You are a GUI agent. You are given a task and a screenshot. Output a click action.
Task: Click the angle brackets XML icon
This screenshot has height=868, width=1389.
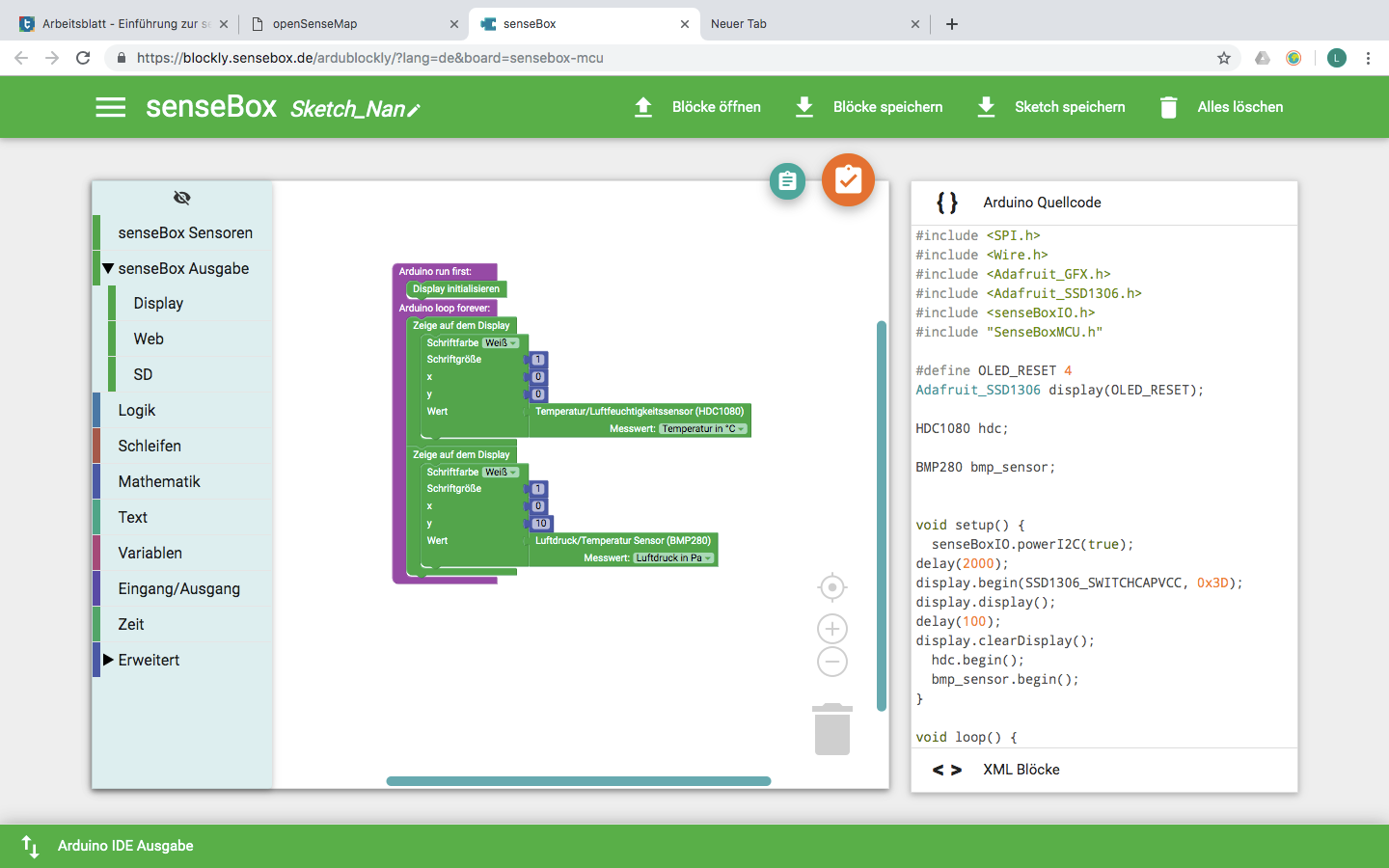tap(947, 770)
